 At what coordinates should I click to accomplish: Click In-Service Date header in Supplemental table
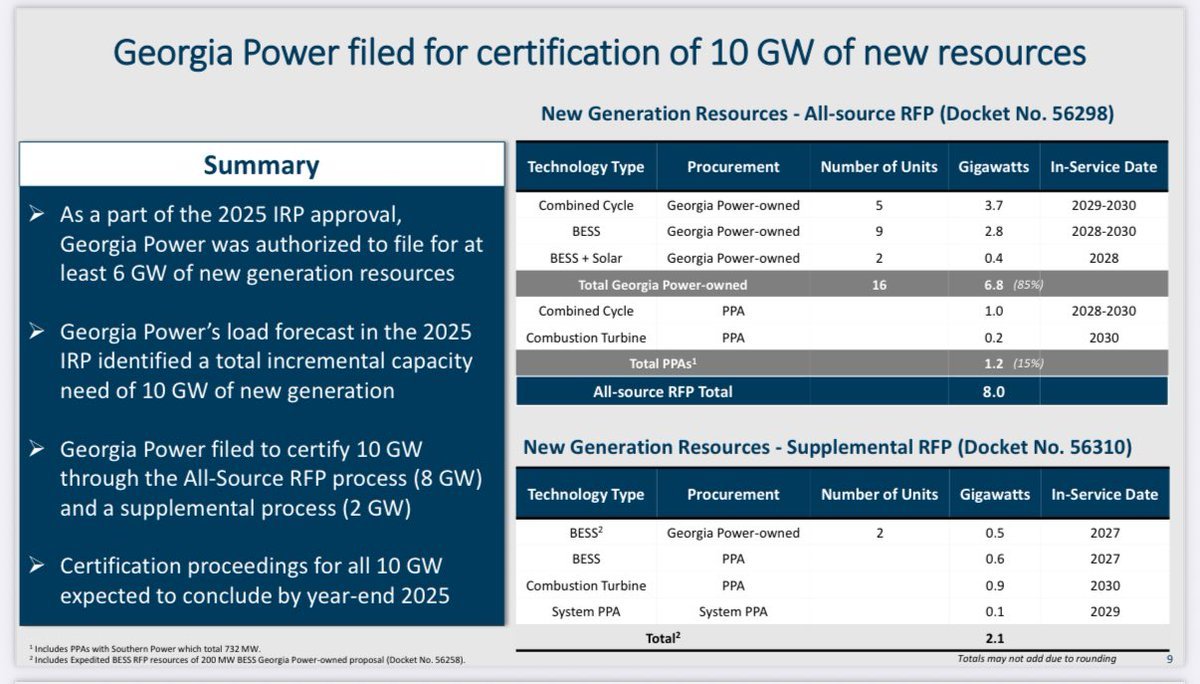(1104, 494)
